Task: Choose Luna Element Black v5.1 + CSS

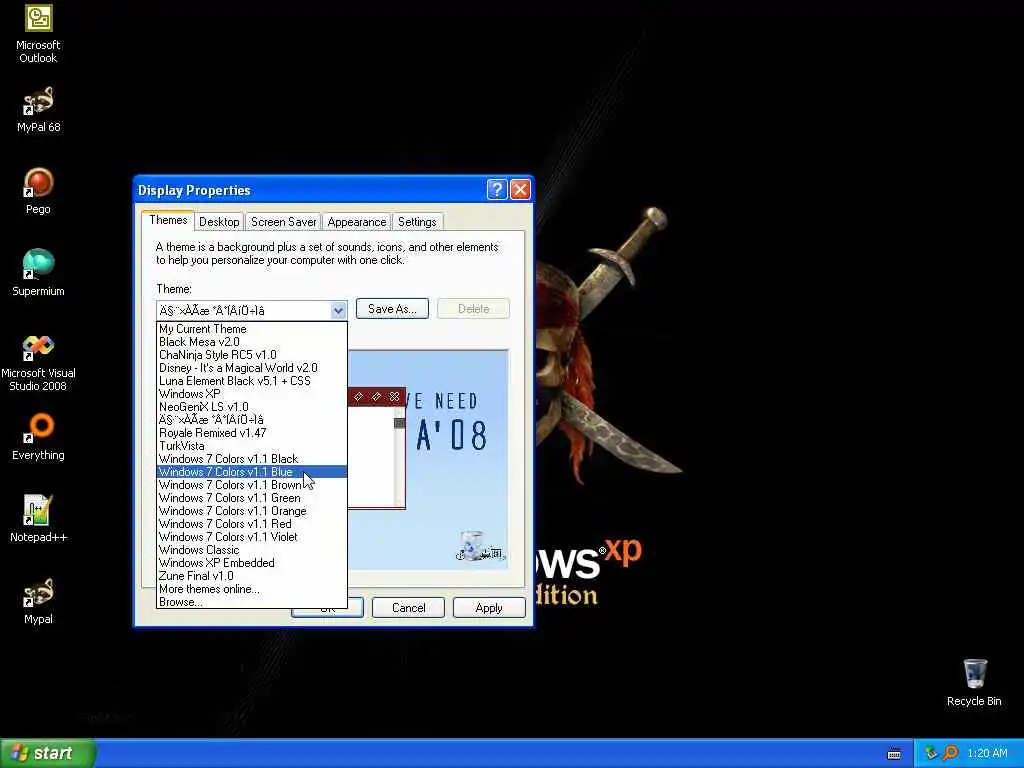Action: tap(251, 381)
